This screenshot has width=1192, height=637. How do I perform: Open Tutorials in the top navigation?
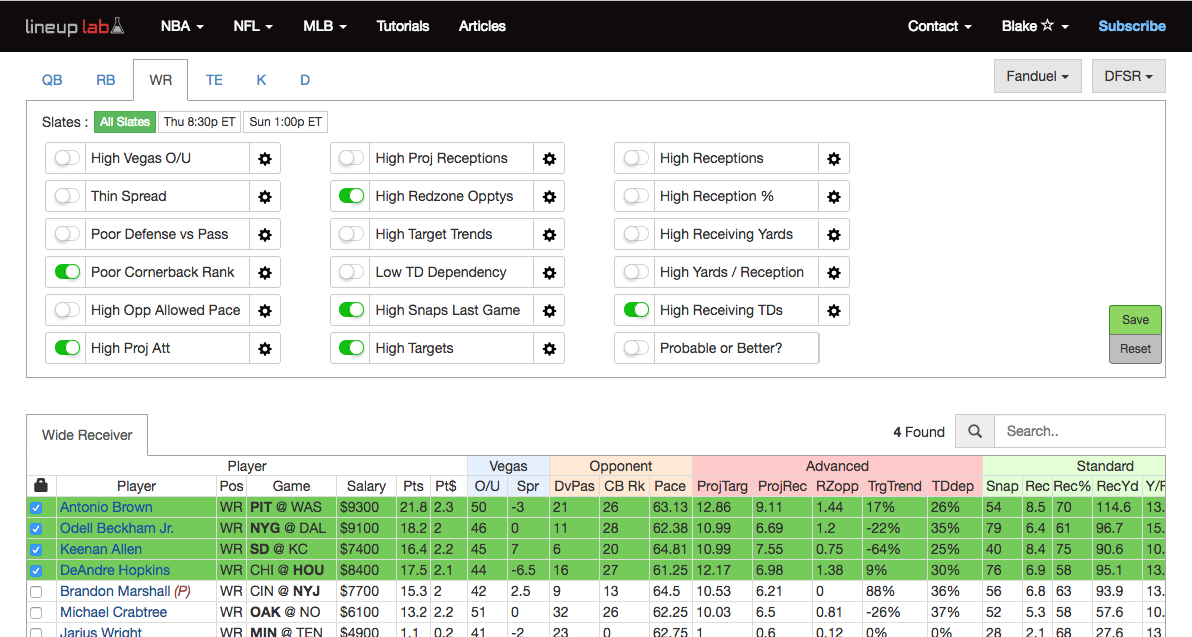403,26
